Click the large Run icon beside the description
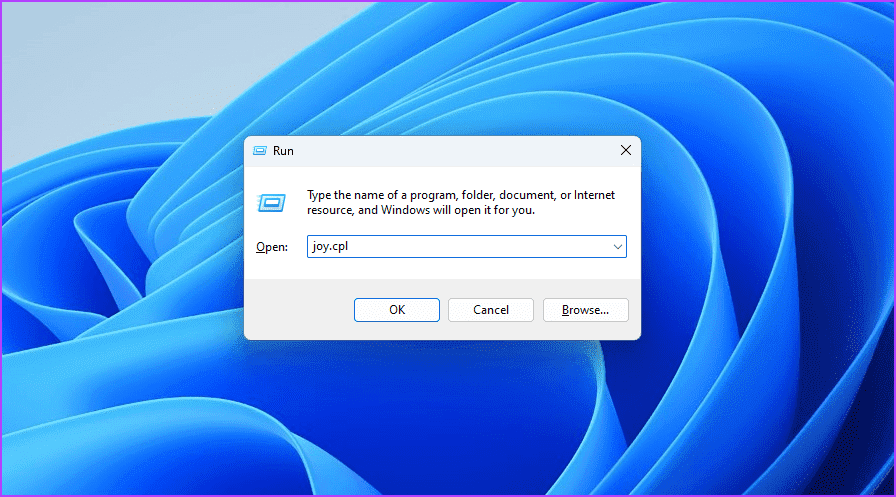Image resolution: width=896 pixels, height=497 pixels. tap(272, 203)
